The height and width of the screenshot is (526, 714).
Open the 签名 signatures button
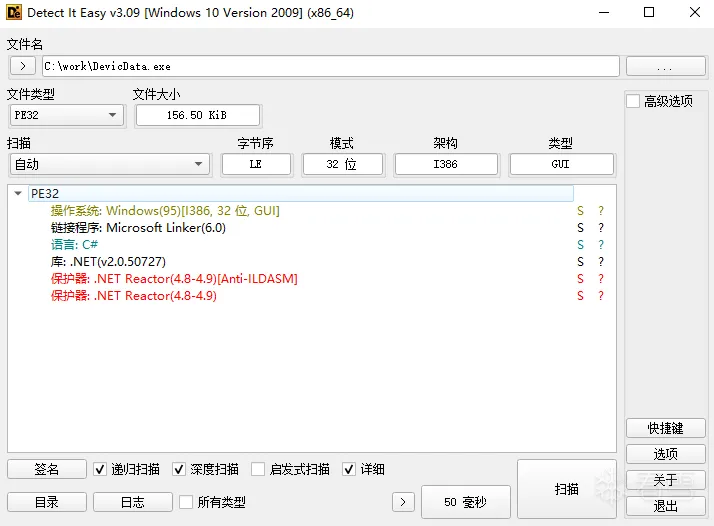coord(47,469)
